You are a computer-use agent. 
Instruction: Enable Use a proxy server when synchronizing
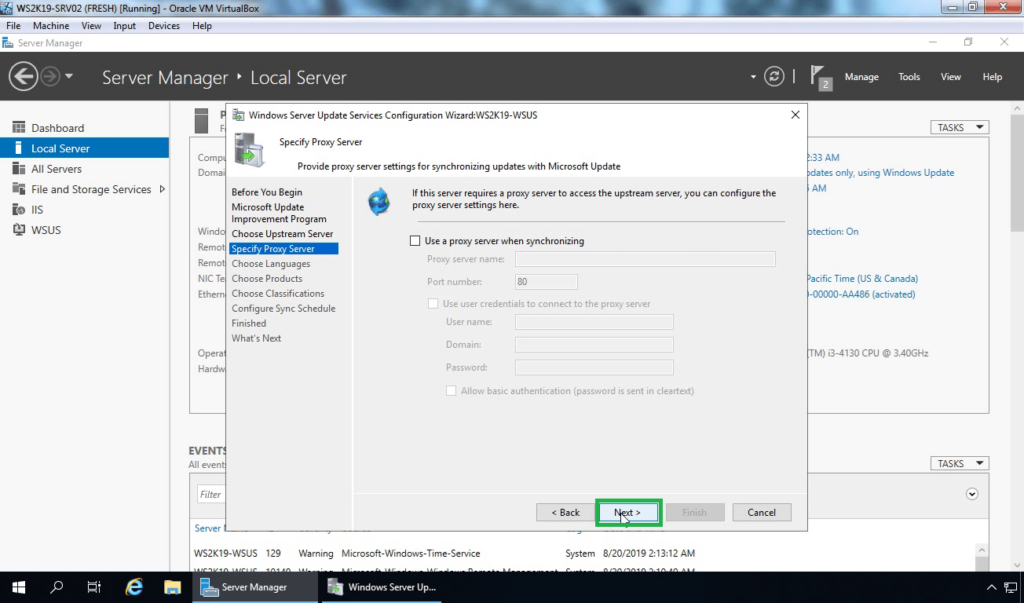(x=415, y=240)
